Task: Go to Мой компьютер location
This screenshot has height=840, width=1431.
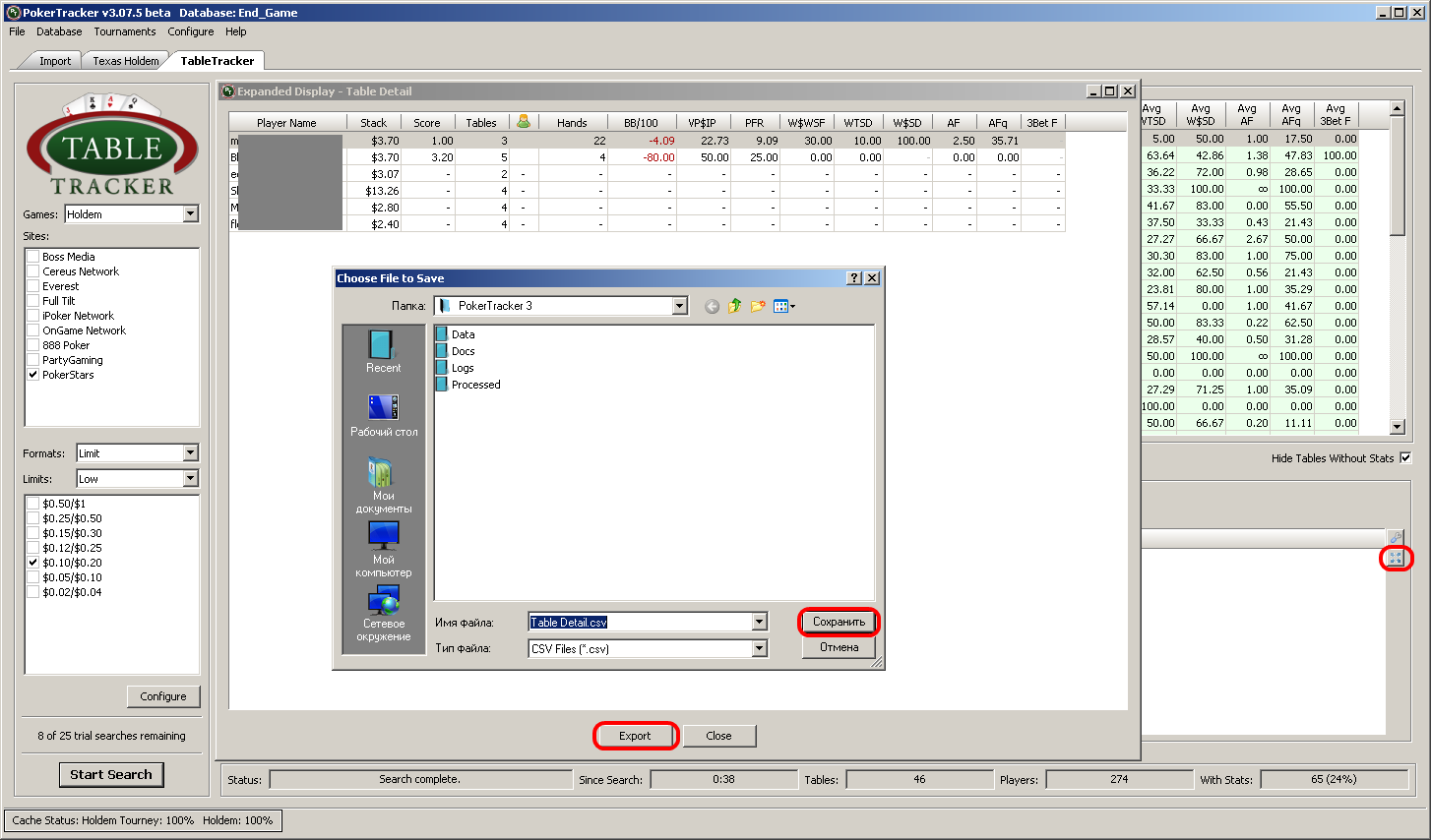Action: point(383,550)
